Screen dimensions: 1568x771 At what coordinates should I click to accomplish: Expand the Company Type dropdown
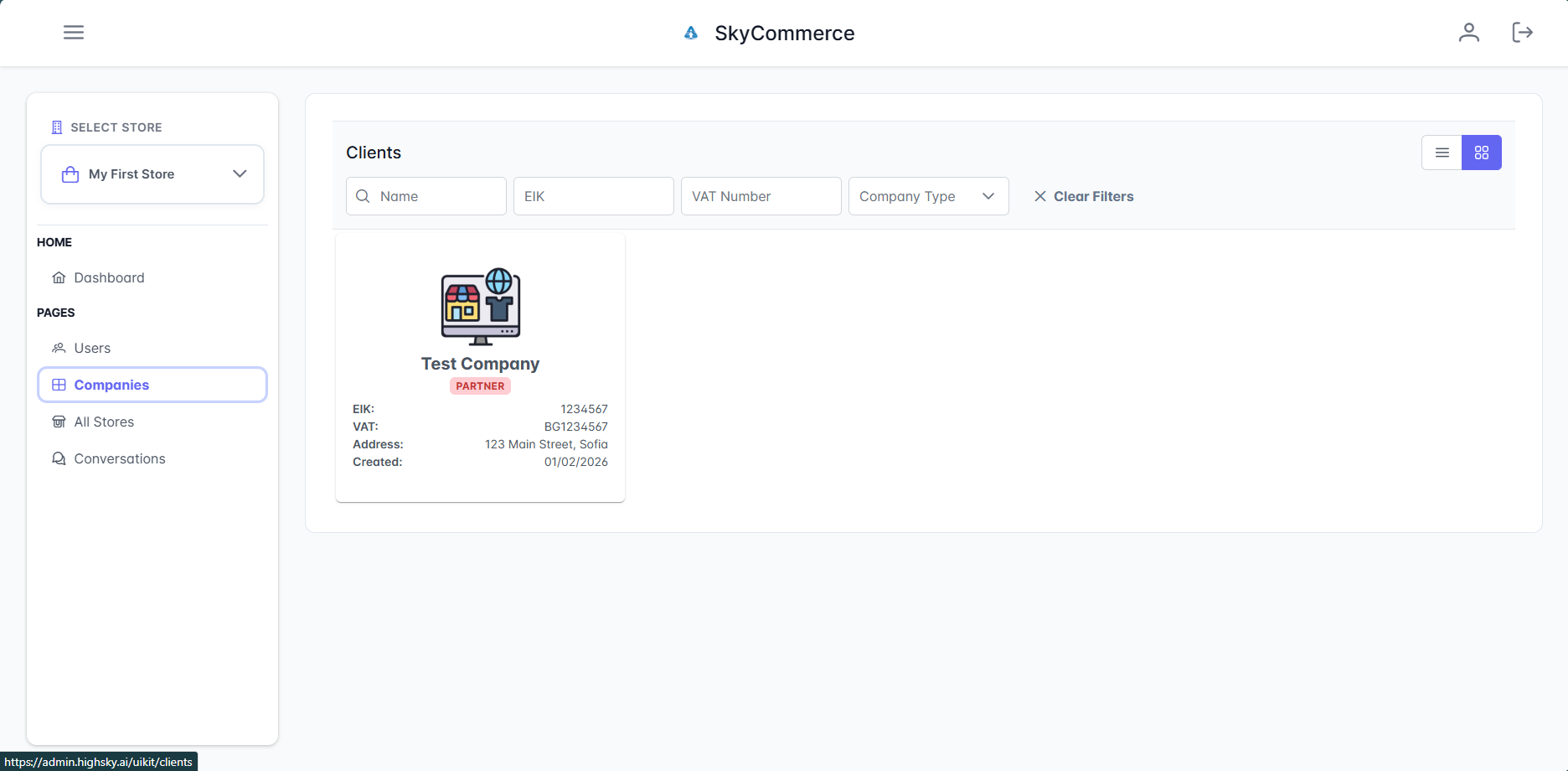928,196
